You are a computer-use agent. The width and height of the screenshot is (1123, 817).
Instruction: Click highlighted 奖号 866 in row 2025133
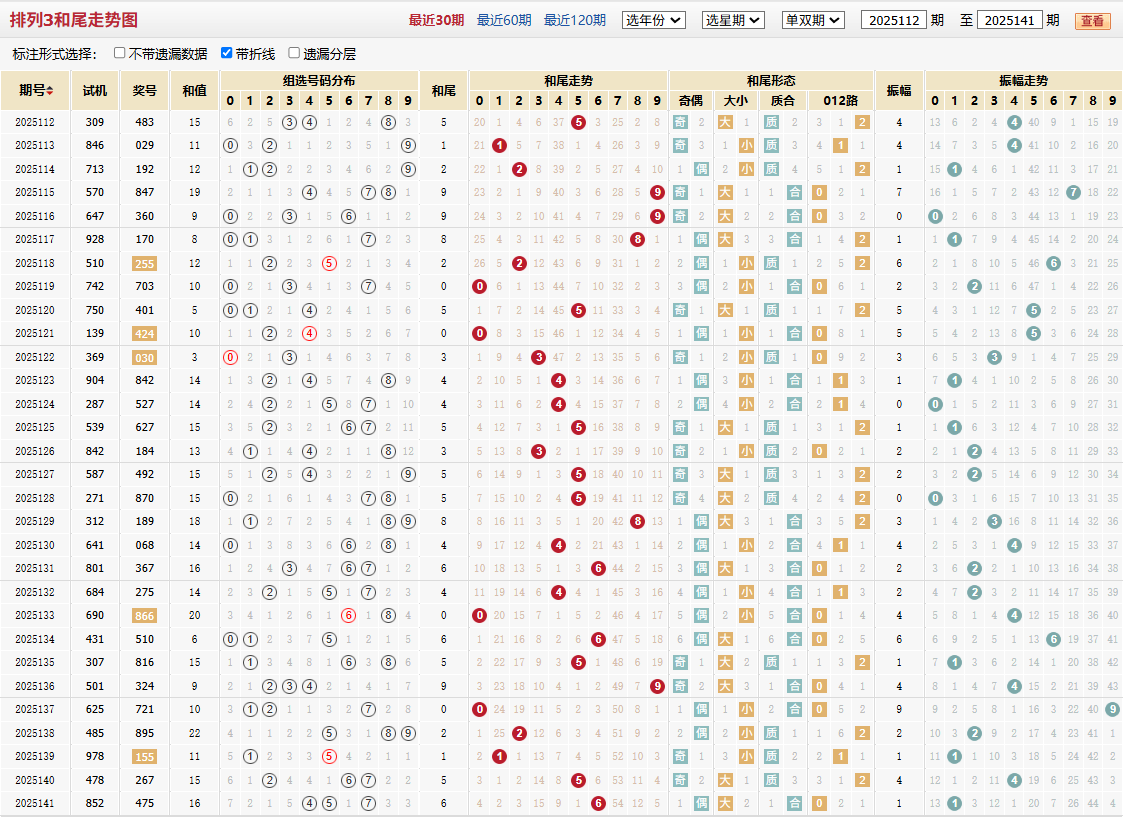(x=145, y=616)
